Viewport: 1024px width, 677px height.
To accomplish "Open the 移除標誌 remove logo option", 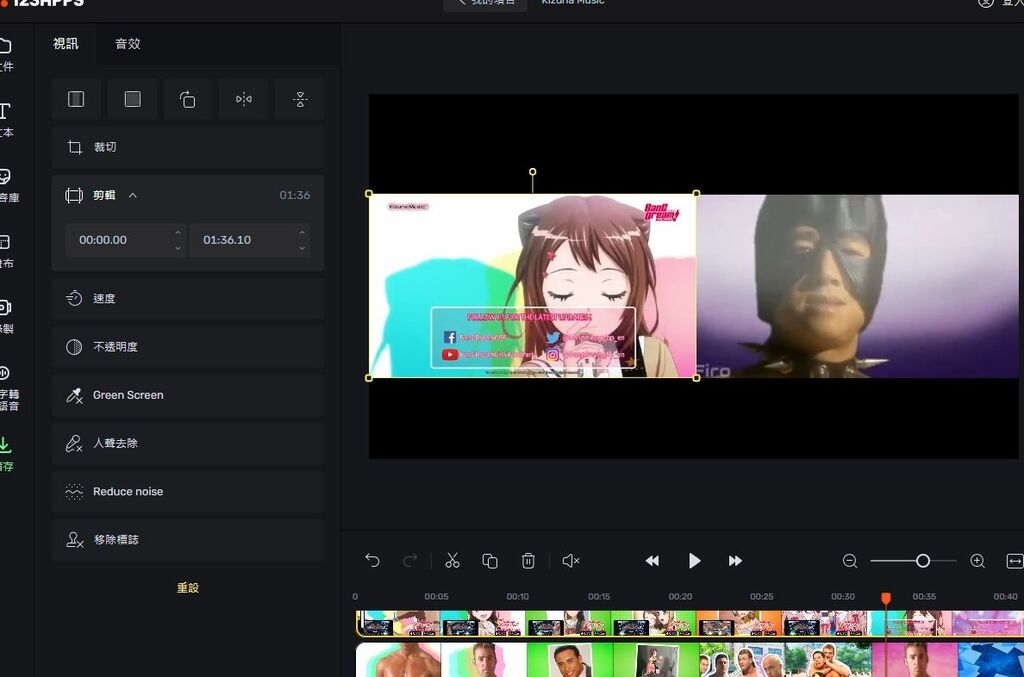I will [188, 540].
